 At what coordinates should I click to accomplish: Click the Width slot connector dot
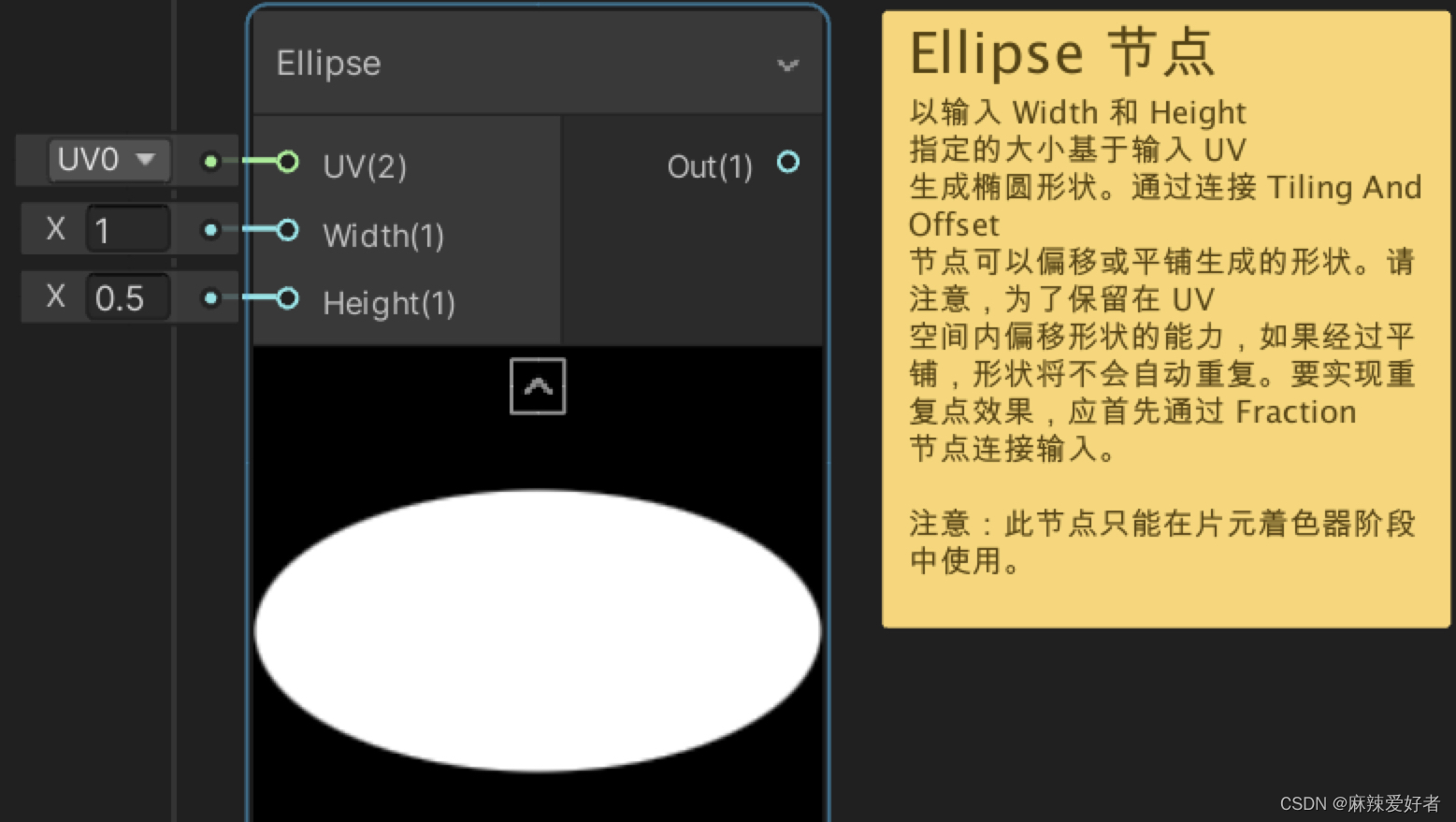tap(210, 230)
